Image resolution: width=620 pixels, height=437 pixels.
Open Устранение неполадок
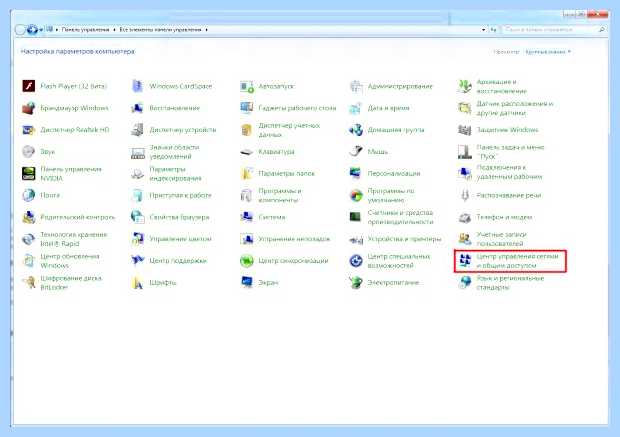[285, 239]
